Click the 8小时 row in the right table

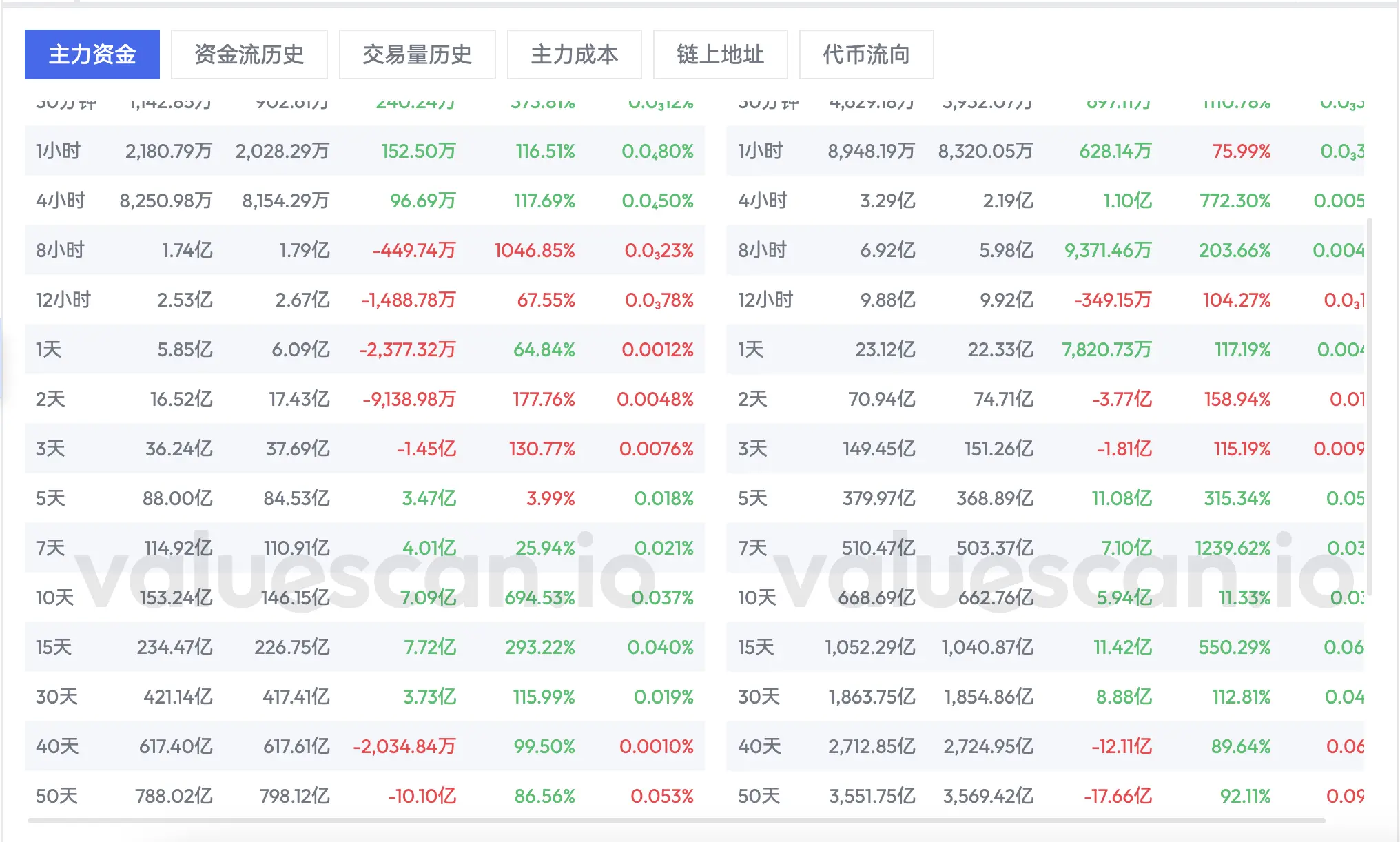click(762, 250)
